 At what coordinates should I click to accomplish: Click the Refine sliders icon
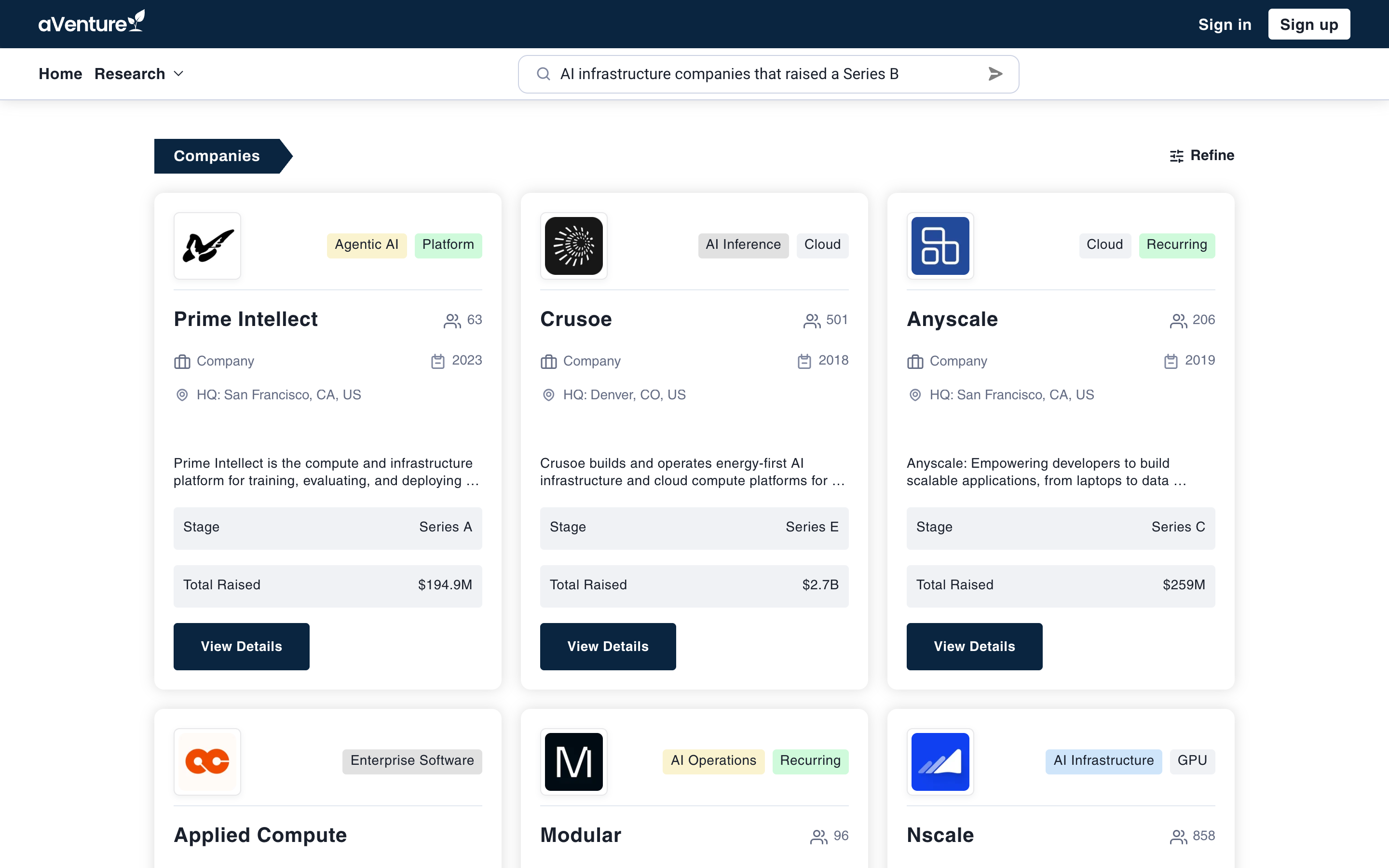[1177, 156]
